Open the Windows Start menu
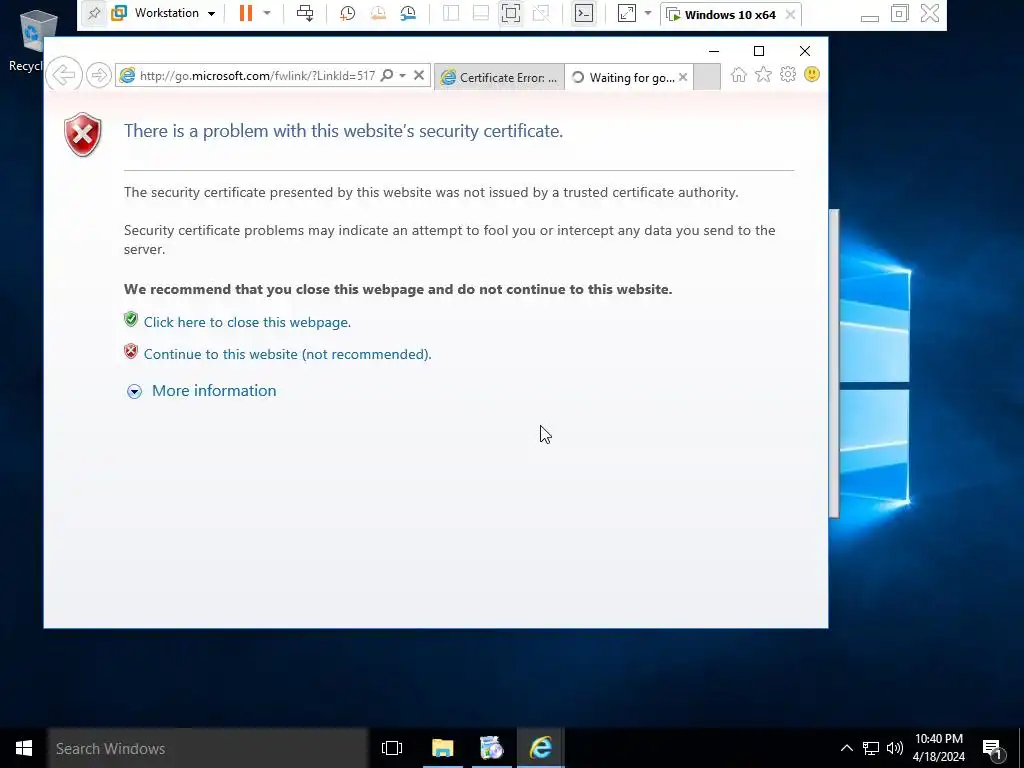 click(x=24, y=748)
